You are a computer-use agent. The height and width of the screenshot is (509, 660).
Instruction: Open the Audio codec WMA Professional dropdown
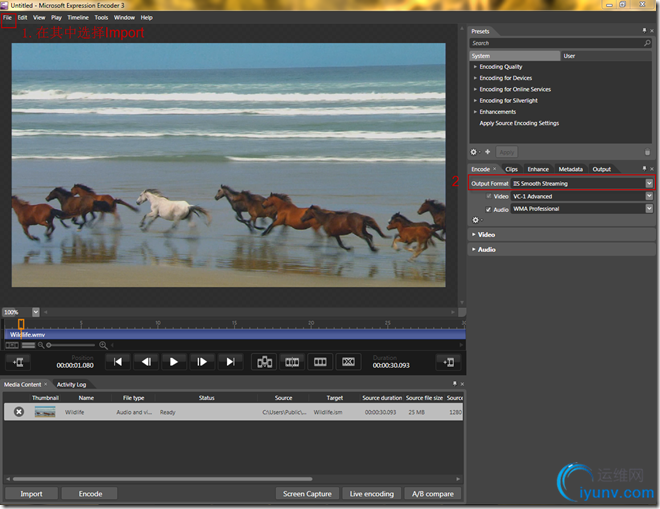[649, 209]
